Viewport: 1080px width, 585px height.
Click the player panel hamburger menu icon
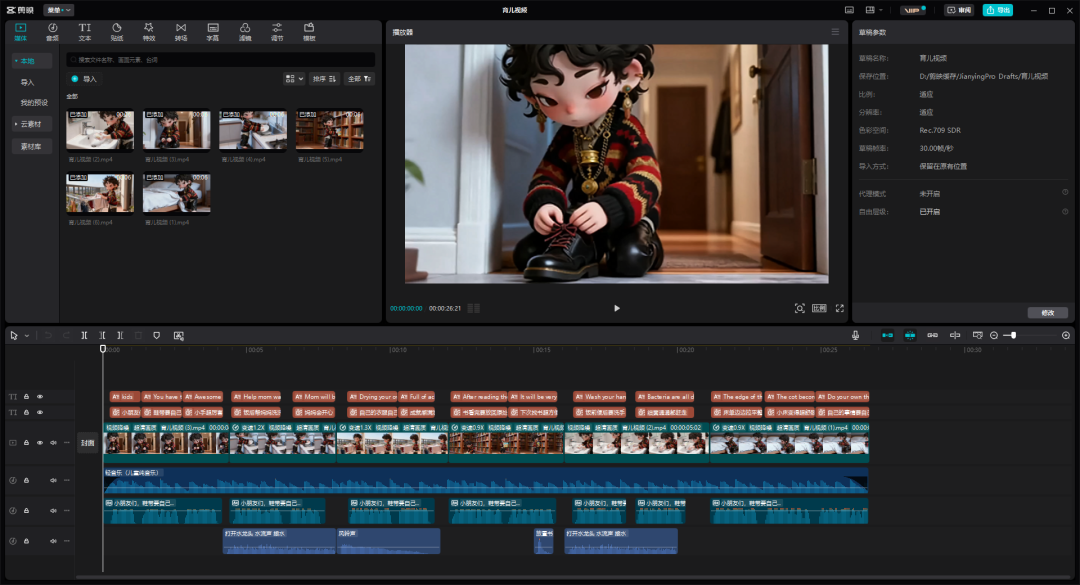tap(835, 32)
